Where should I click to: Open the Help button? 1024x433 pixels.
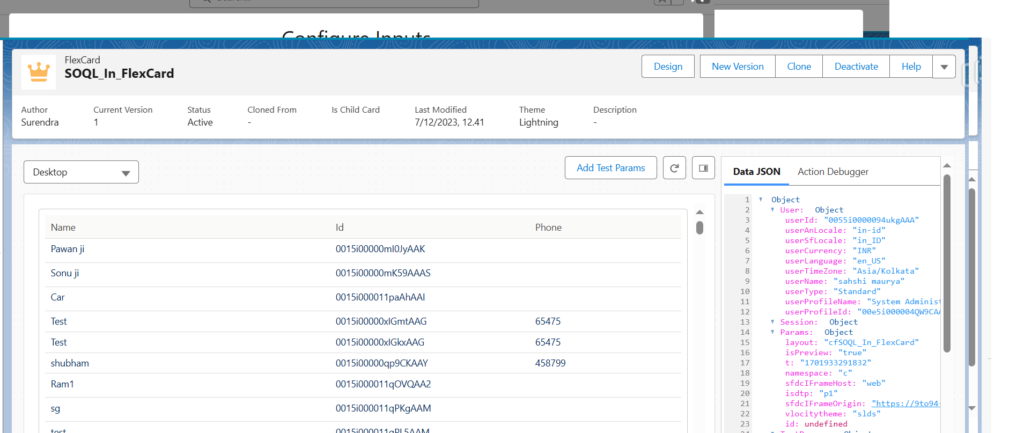tap(911, 67)
